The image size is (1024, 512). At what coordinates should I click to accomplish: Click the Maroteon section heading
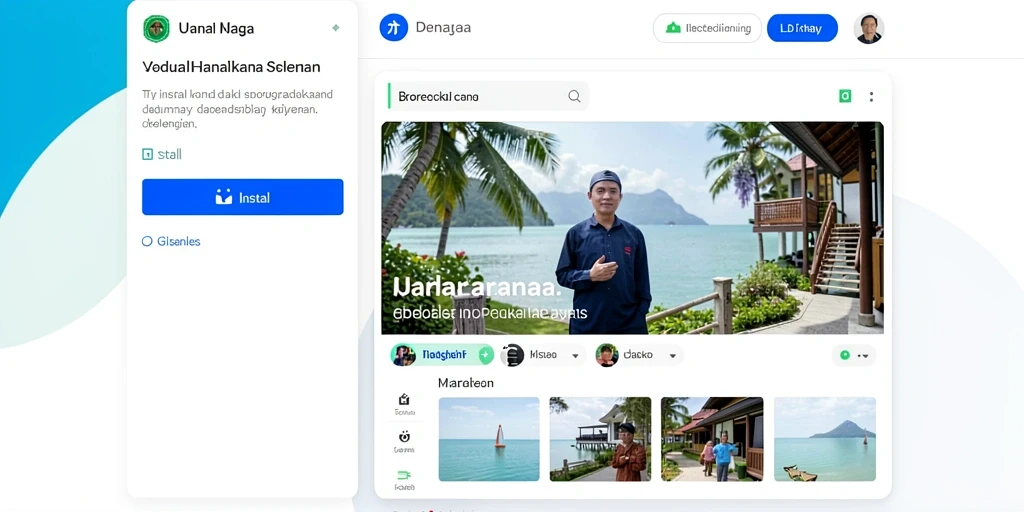pos(466,383)
